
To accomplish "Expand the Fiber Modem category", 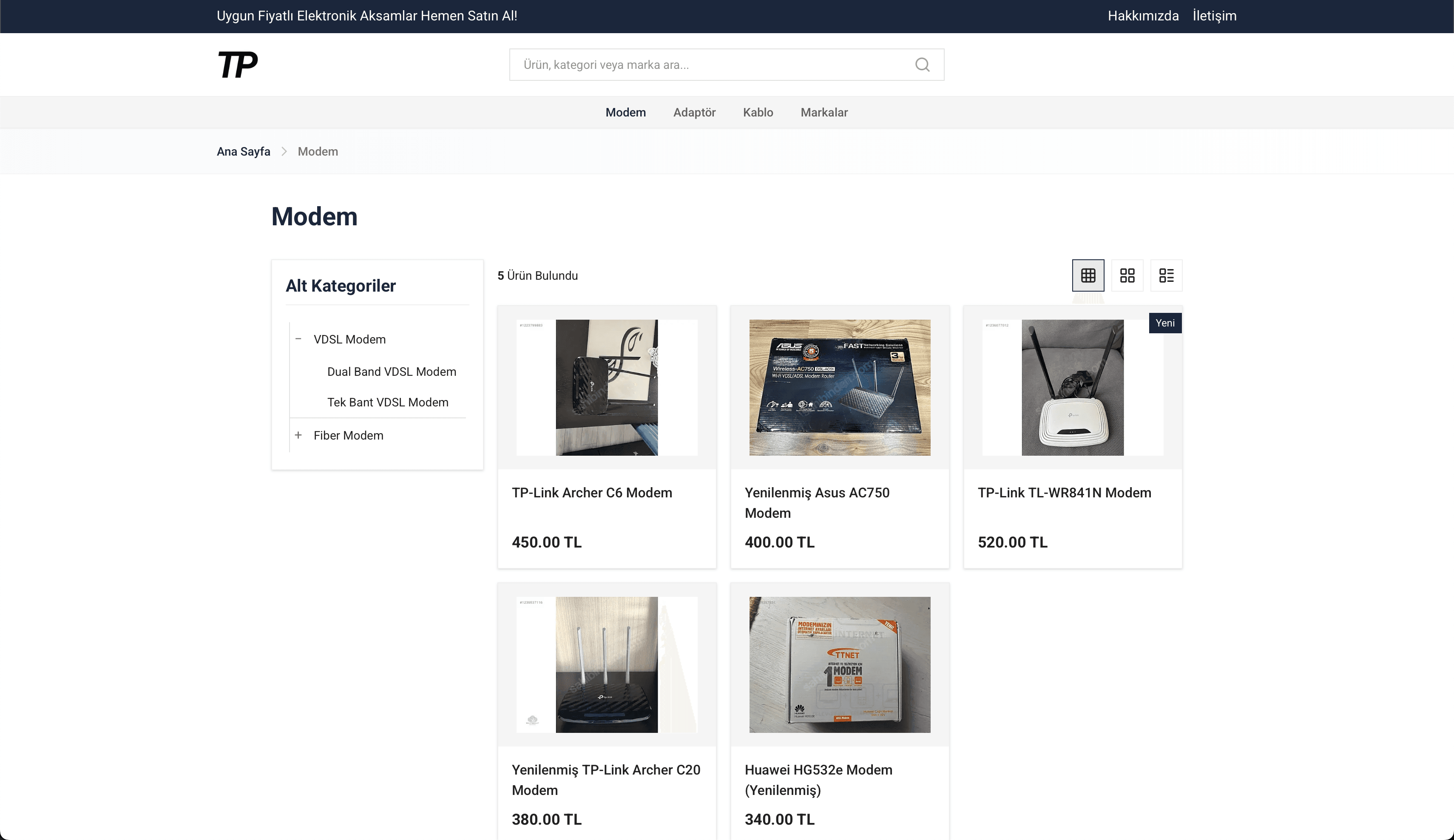I will [298, 435].
